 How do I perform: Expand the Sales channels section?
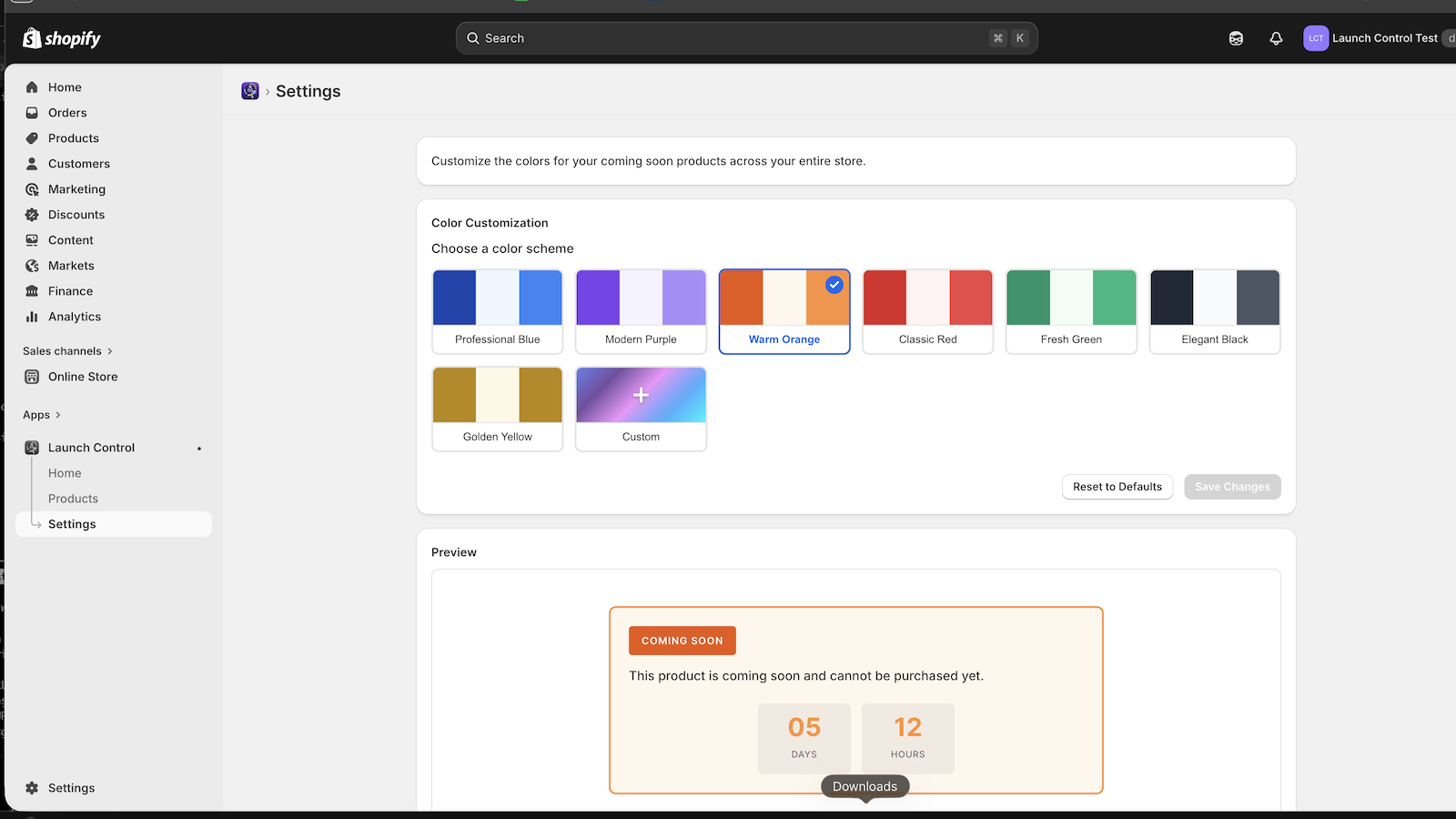(x=66, y=350)
